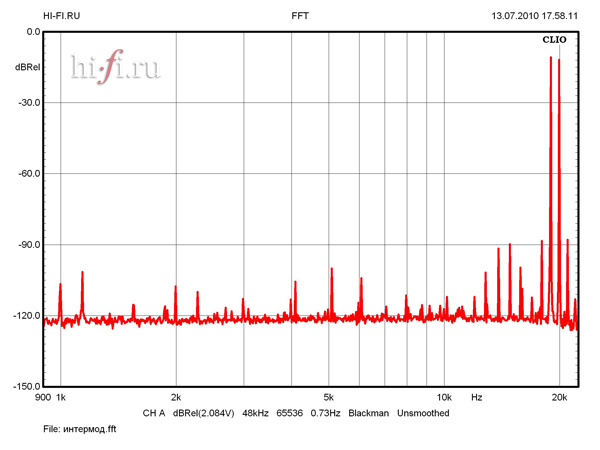Click the 1k frequency axis label
The image size is (600, 450).
(x=60, y=397)
